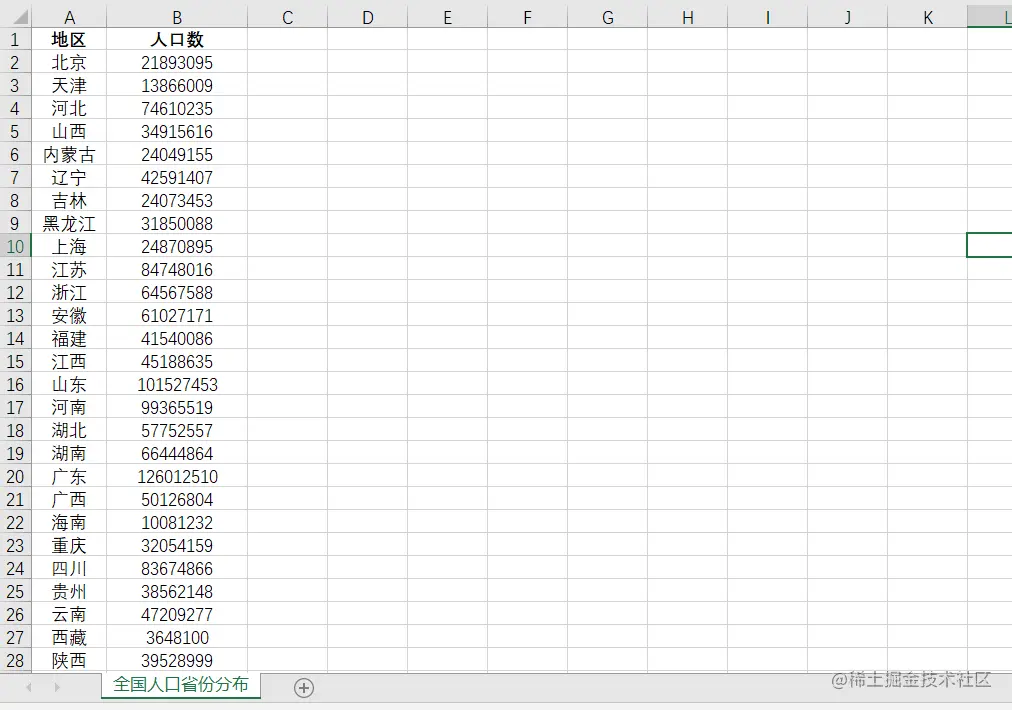1012x710 pixels.
Task: Select column I header
Action: (x=768, y=17)
